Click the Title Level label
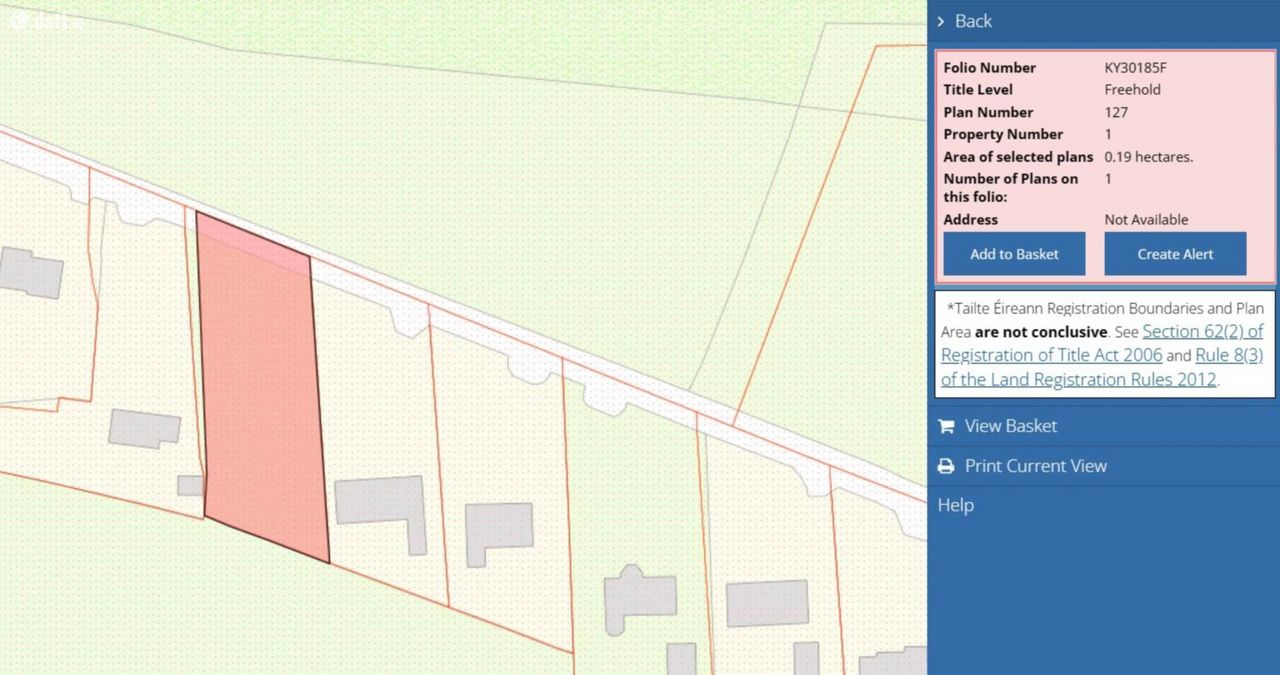Viewport: 1280px width, 675px height. pos(978,90)
